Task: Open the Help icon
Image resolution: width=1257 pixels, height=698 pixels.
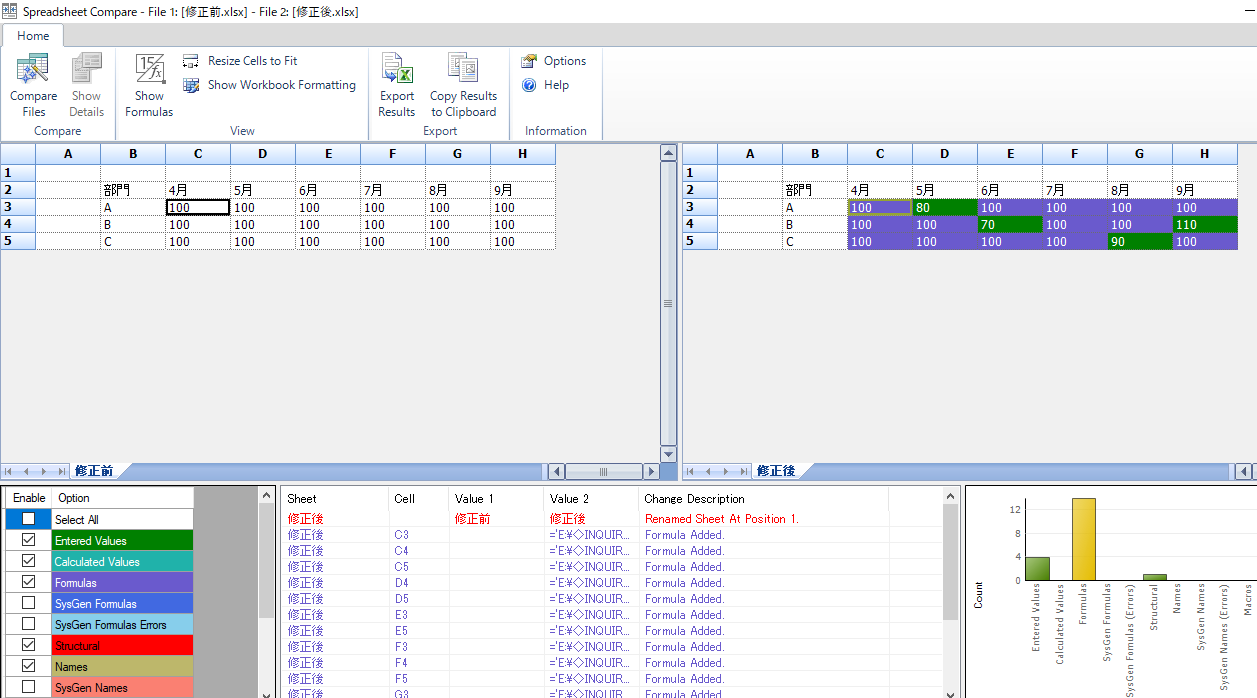Action: [529, 85]
